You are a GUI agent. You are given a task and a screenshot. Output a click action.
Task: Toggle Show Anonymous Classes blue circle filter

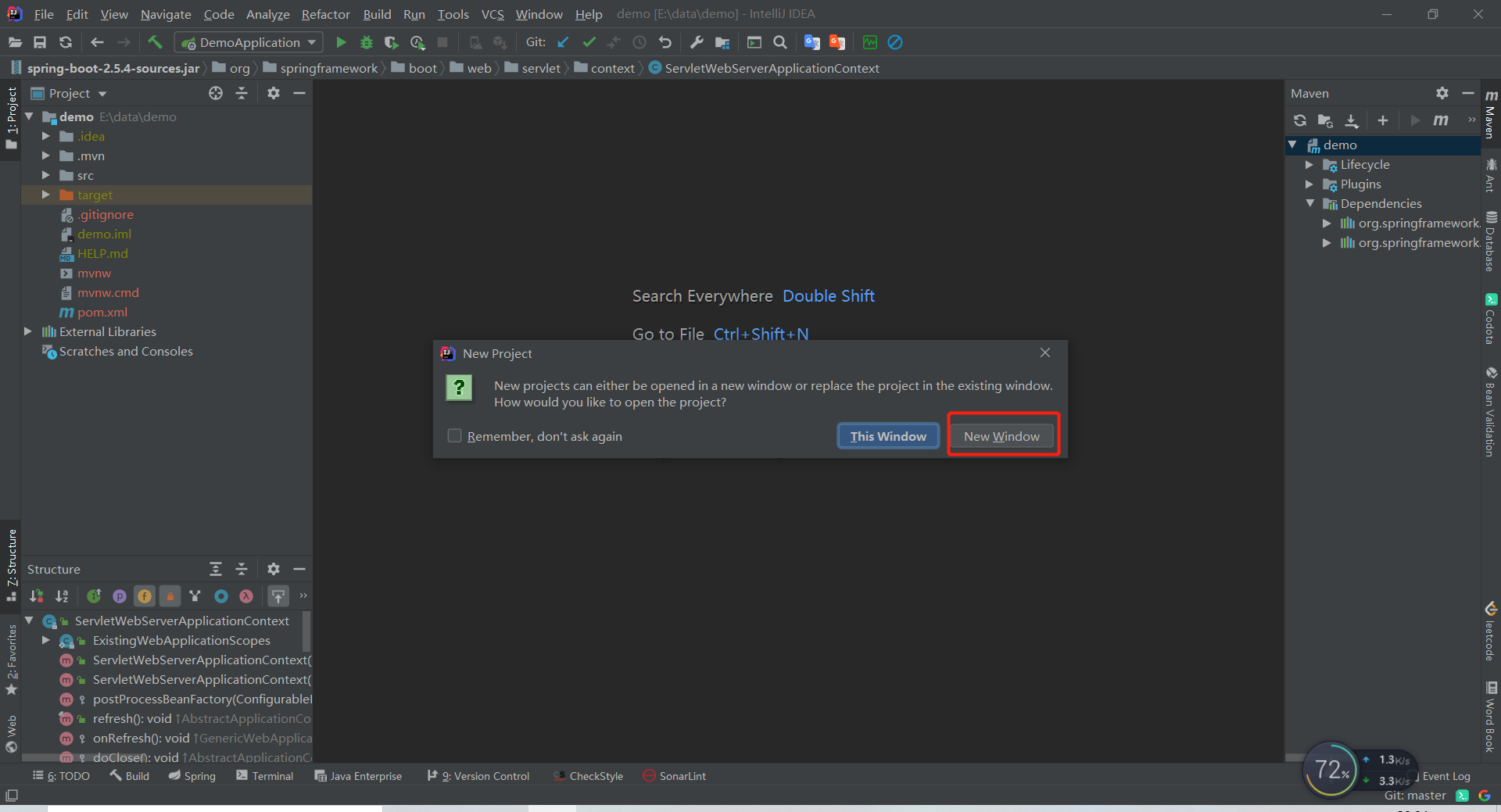(x=221, y=596)
